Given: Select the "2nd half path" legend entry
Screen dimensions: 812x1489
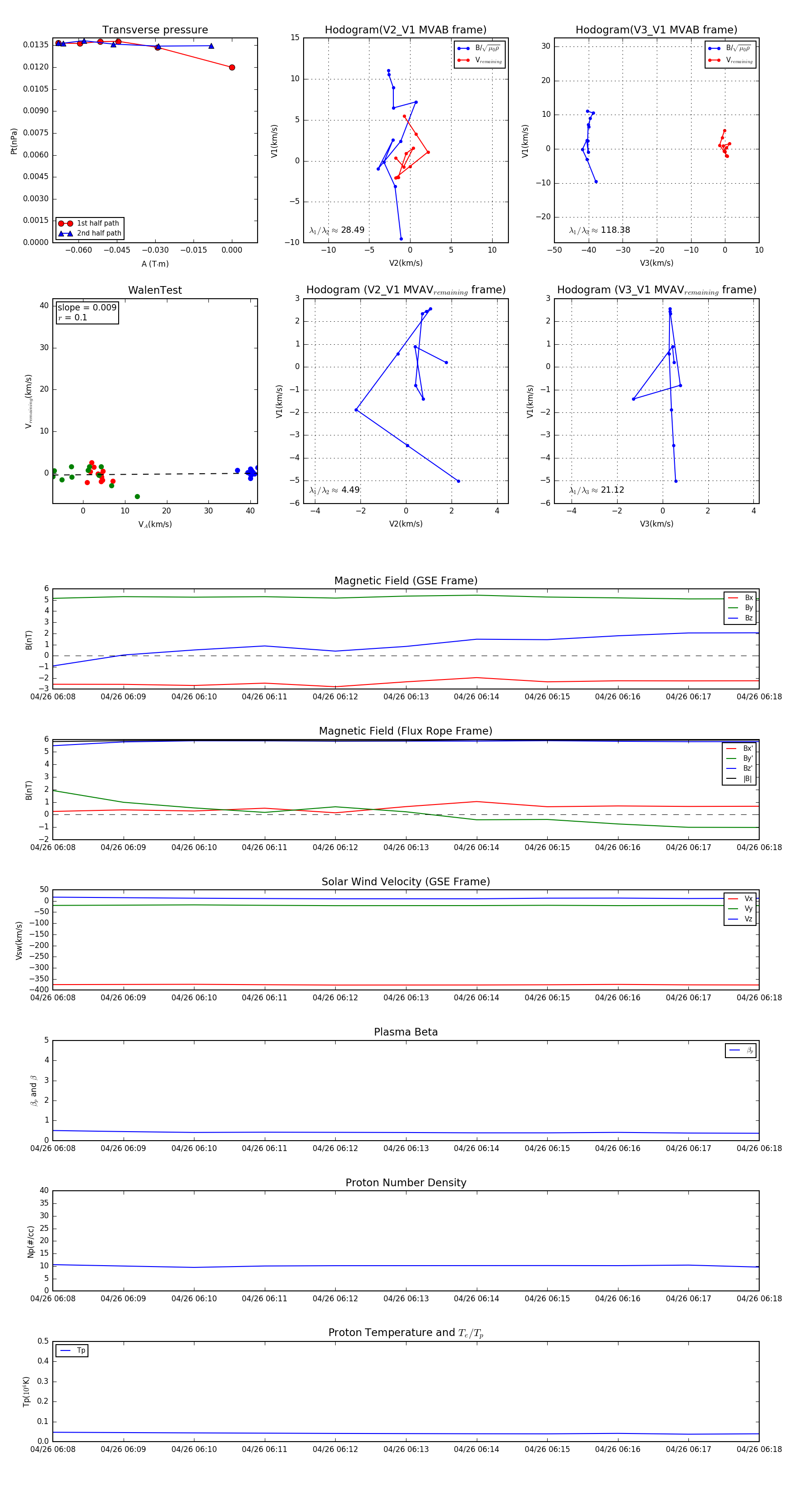Looking at the screenshot, I should tap(90, 234).
